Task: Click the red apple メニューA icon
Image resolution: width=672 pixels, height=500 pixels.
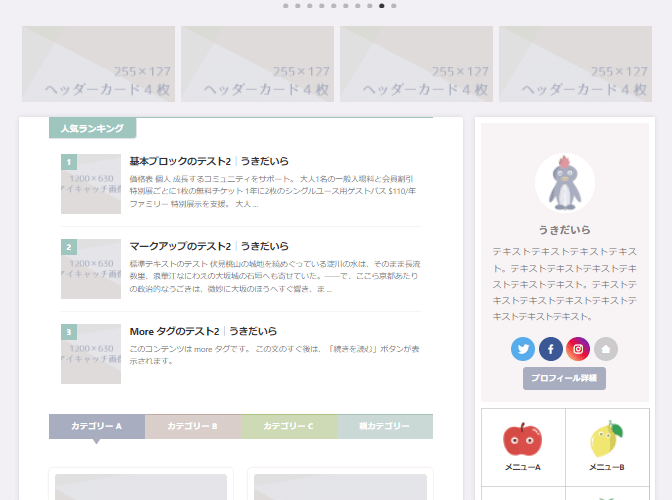Action: pos(522,439)
